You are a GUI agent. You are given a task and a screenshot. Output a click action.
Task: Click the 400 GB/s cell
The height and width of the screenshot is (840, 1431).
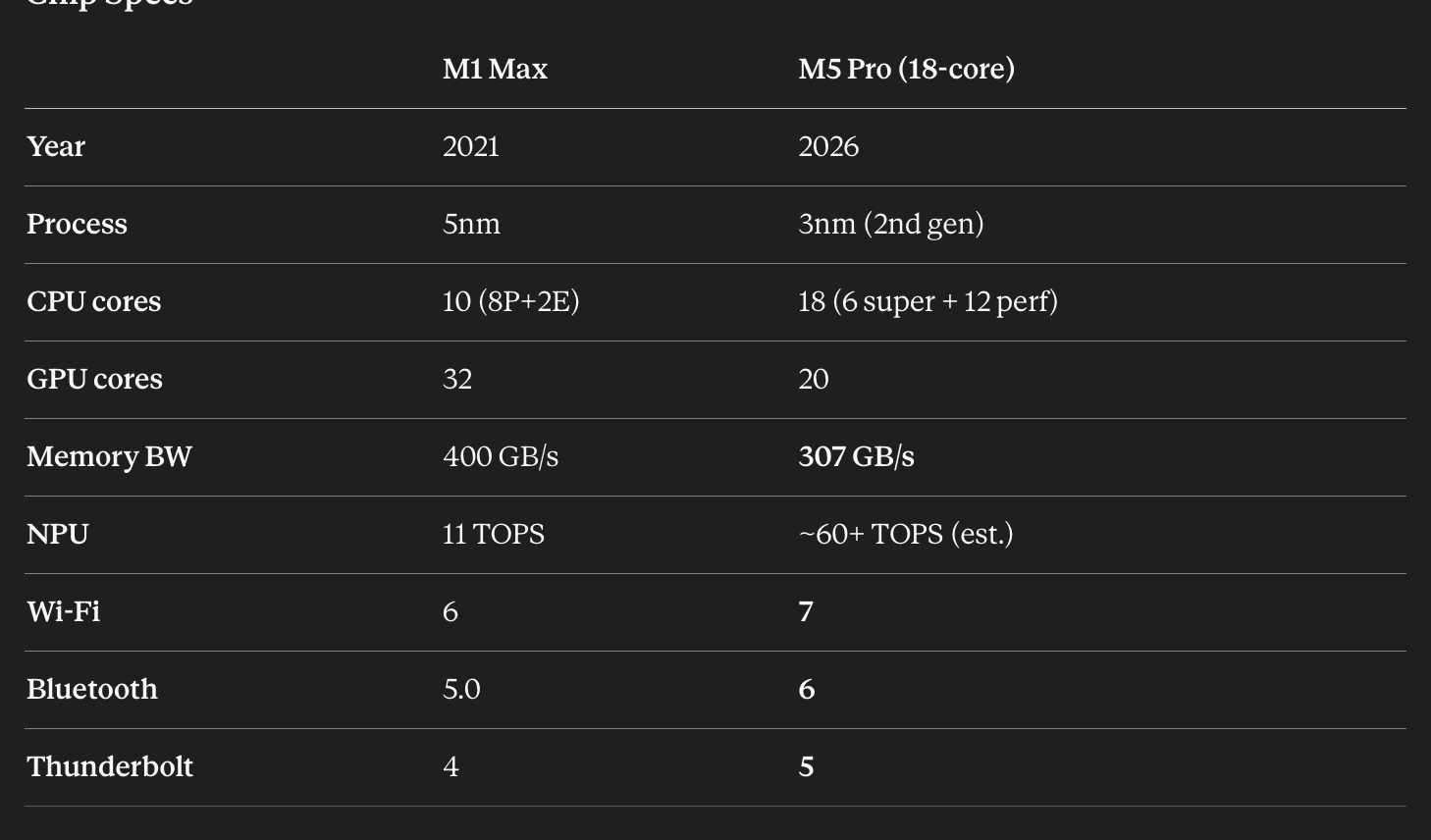500,456
